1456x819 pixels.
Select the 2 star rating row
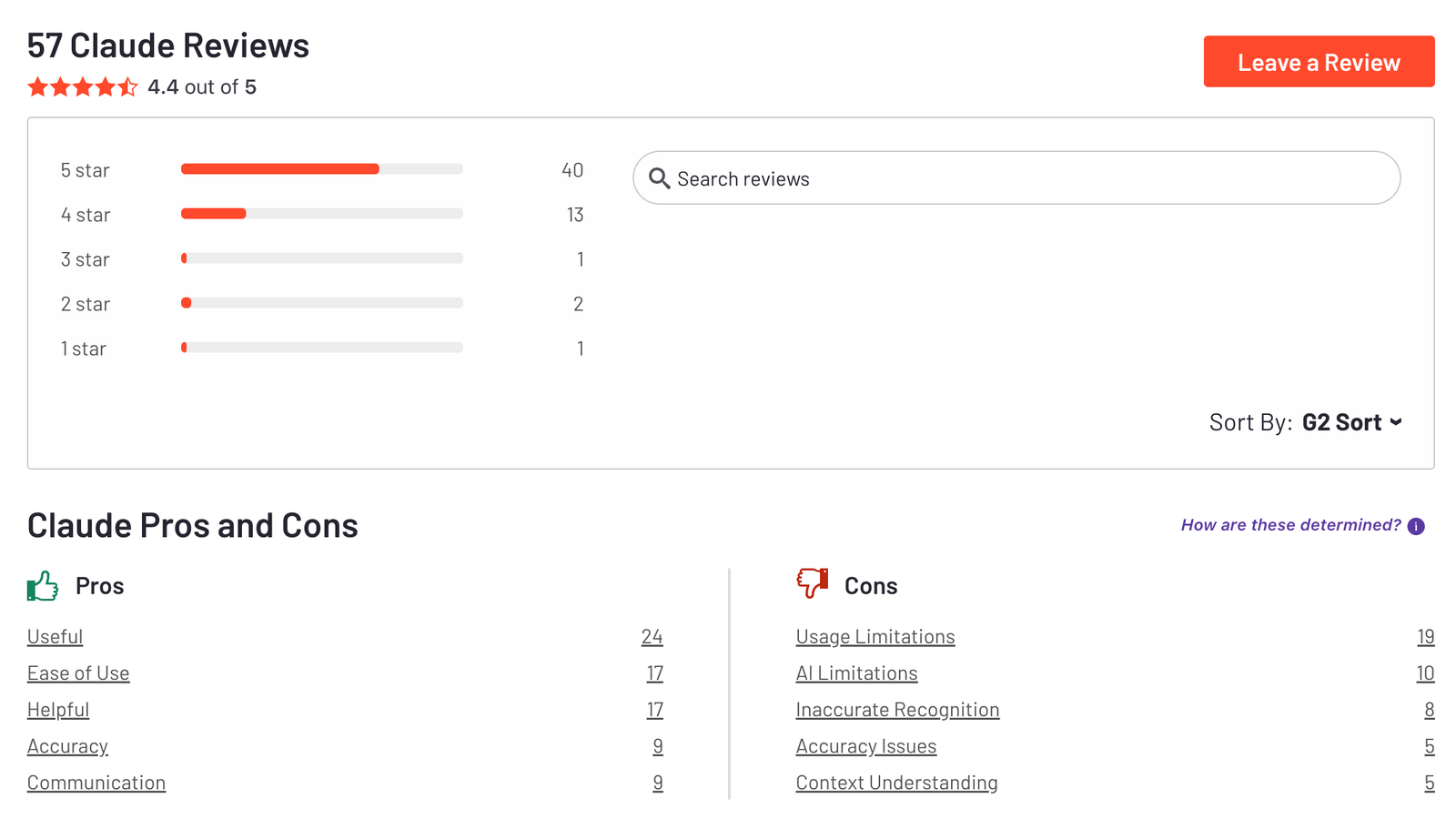[321, 304]
